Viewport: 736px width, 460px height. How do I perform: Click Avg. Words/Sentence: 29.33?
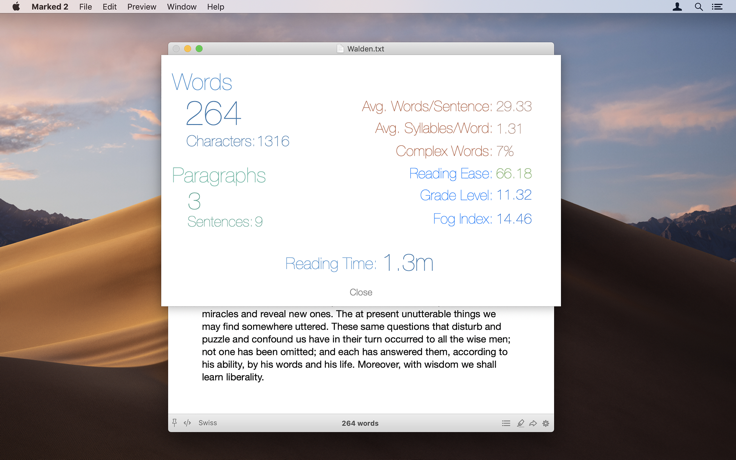(x=447, y=107)
